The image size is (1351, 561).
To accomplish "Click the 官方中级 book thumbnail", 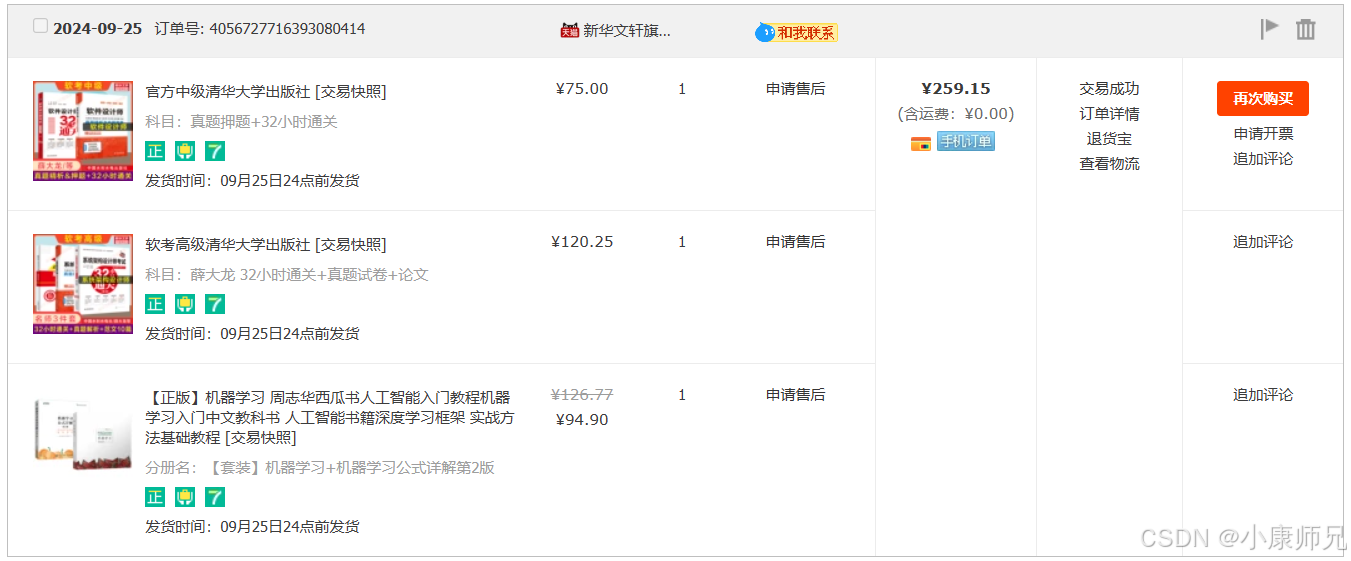I will (83, 131).
